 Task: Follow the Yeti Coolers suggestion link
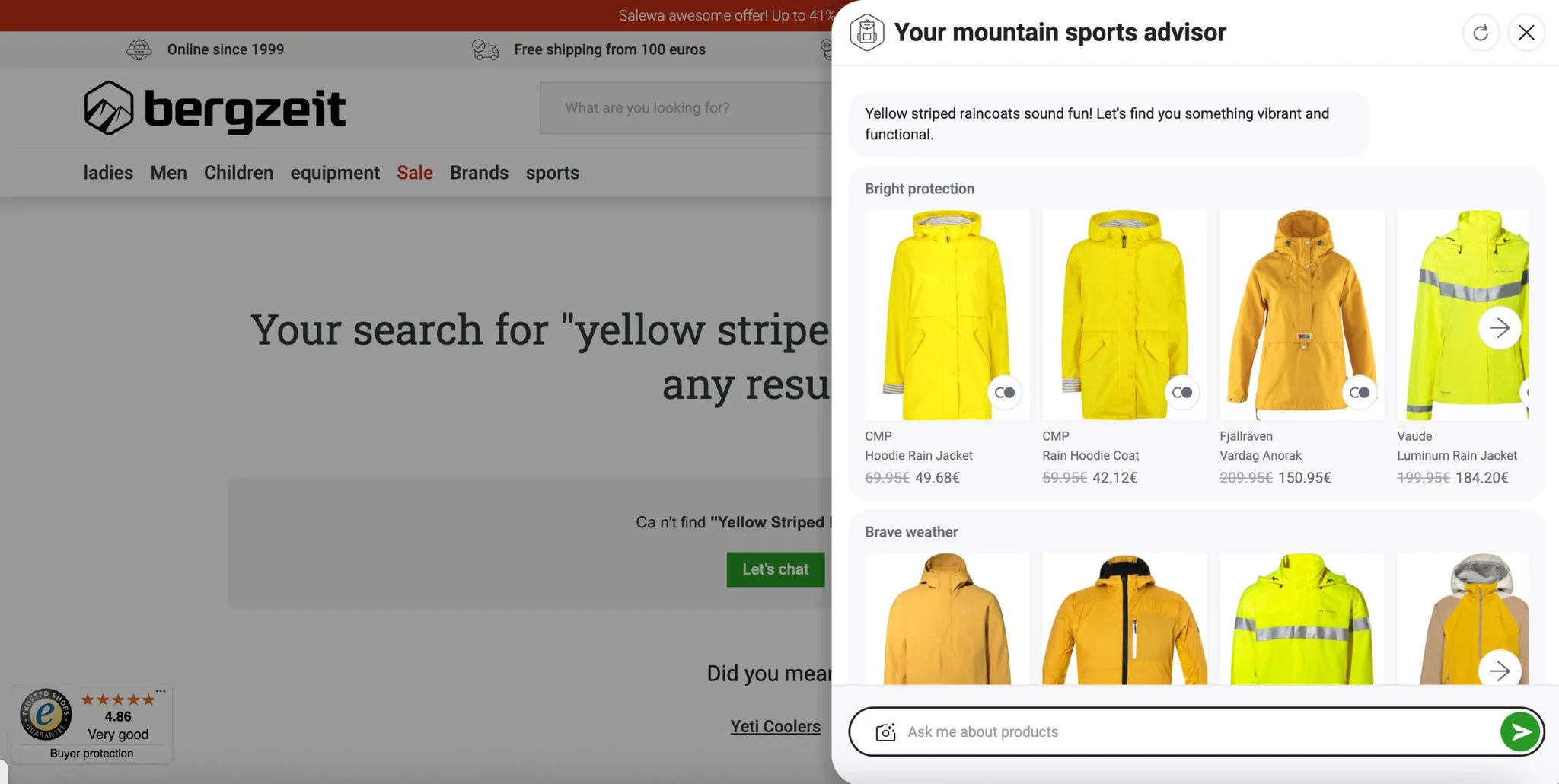pyautogui.click(x=776, y=726)
